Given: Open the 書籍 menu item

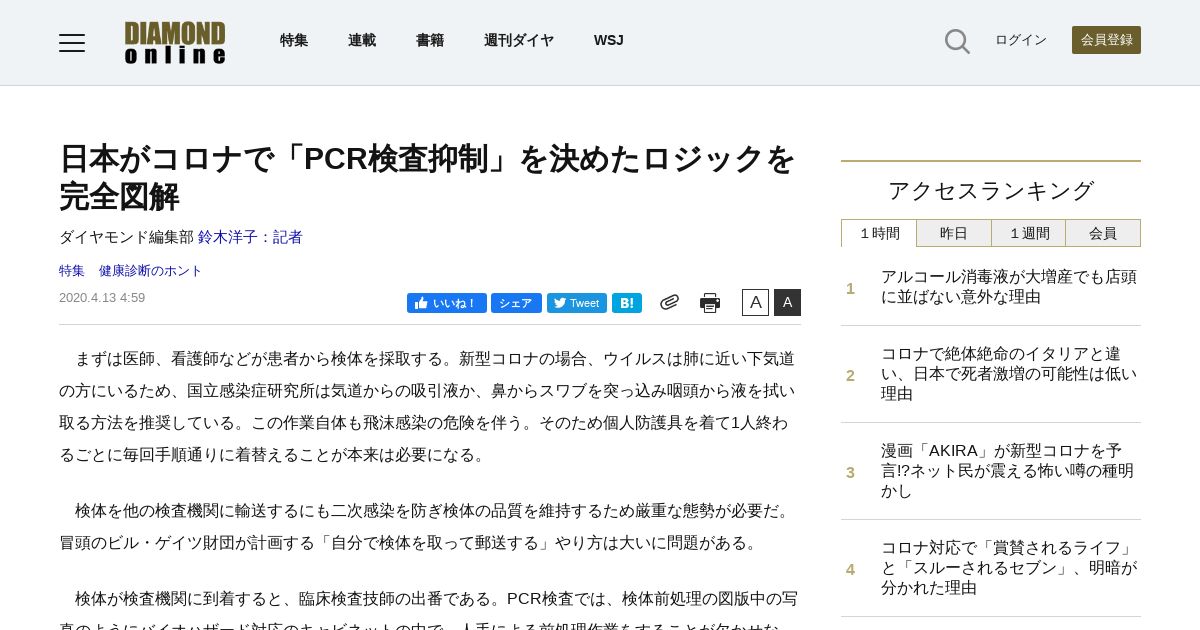Looking at the screenshot, I should pyautogui.click(x=430, y=40).
